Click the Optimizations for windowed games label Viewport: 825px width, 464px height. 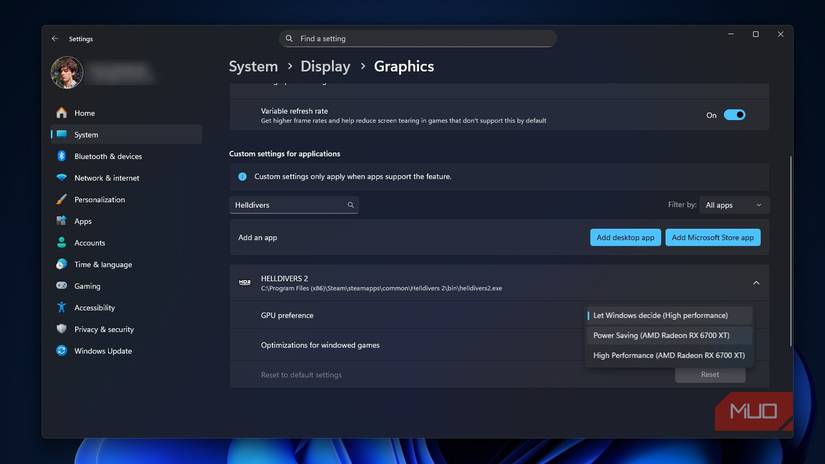320,345
